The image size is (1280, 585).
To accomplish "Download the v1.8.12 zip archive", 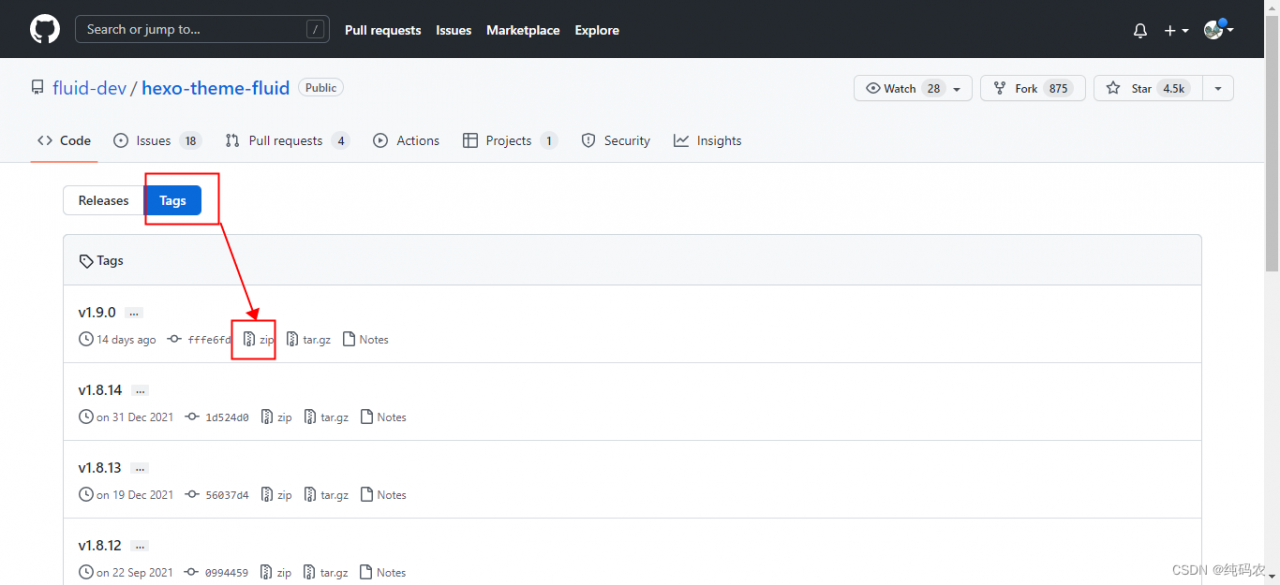I will (277, 573).
